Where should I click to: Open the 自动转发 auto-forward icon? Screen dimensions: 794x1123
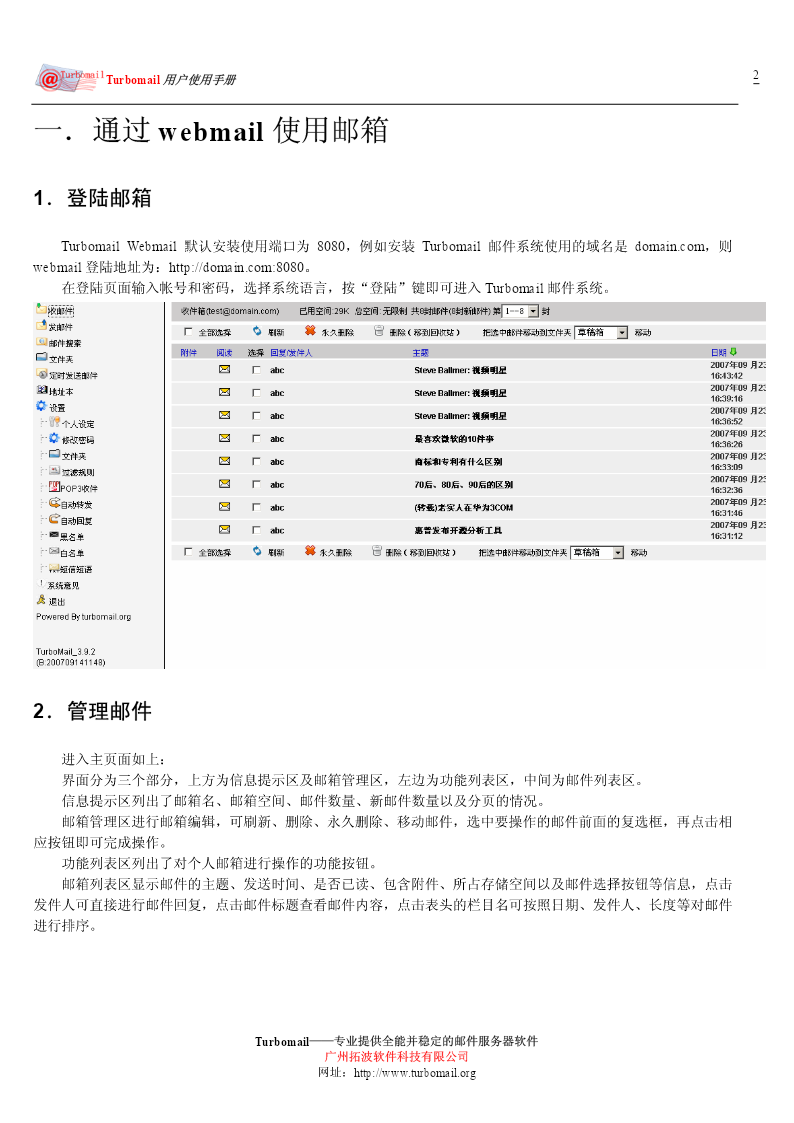point(54,503)
